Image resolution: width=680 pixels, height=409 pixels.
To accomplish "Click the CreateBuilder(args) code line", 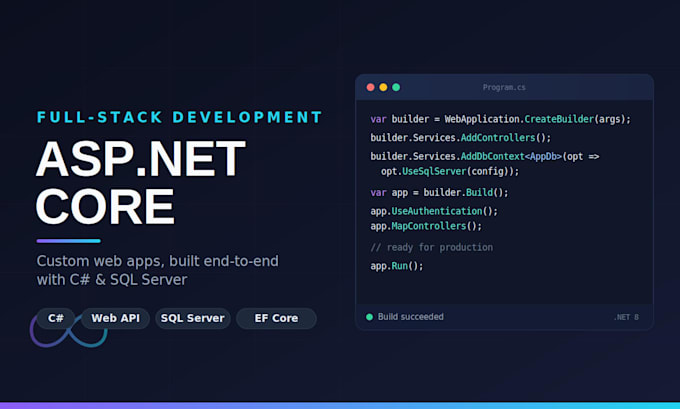I will pos(500,119).
